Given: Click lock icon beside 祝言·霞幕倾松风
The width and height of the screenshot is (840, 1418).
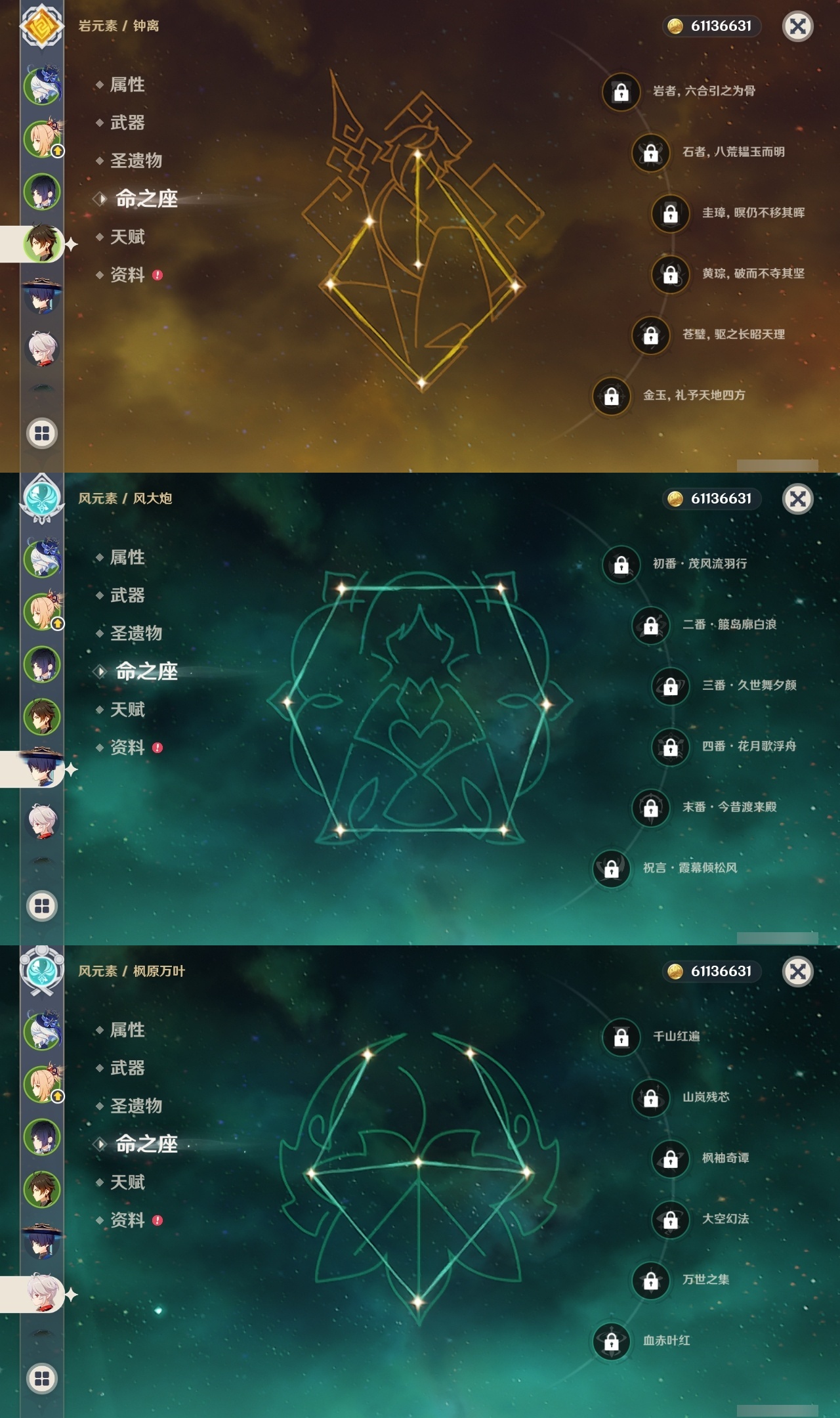Looking at the screenshot, I should pyautogui.click(x=611, y=869).
